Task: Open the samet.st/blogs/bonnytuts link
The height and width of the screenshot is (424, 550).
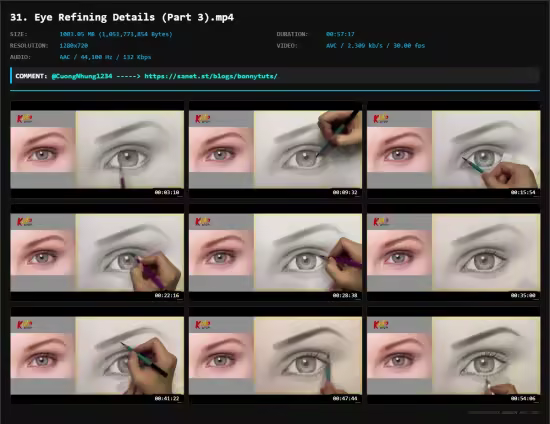Action: [x=211, y=76]
